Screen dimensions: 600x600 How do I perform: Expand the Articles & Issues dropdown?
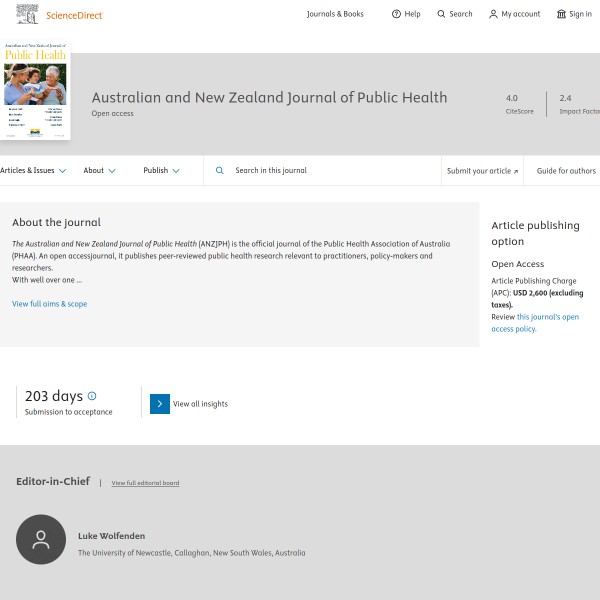tap(33, 171)
